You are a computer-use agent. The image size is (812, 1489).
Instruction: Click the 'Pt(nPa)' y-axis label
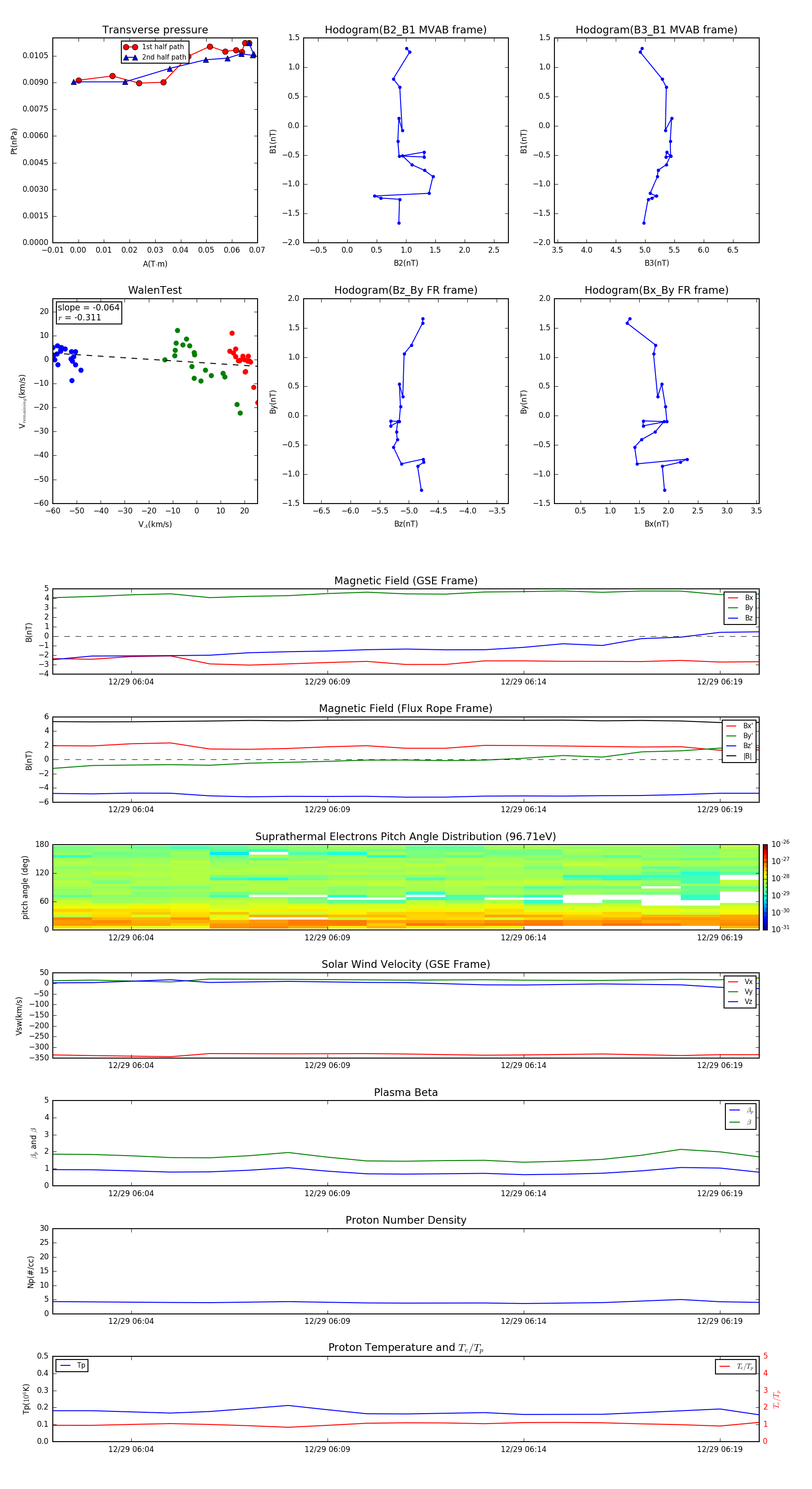coord(14,141)
